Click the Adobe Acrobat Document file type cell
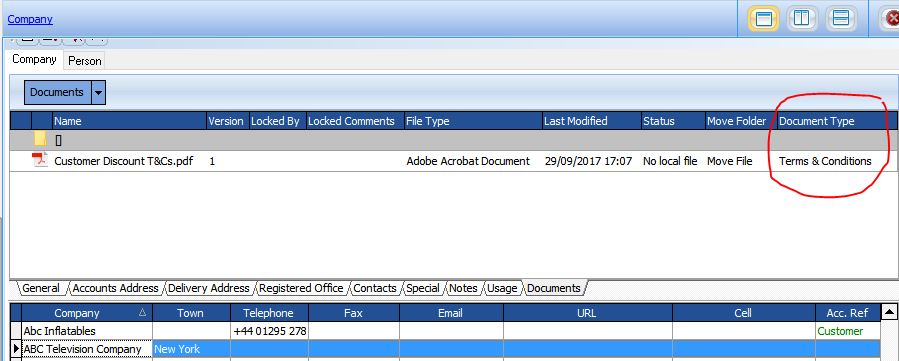 (468, 161)
